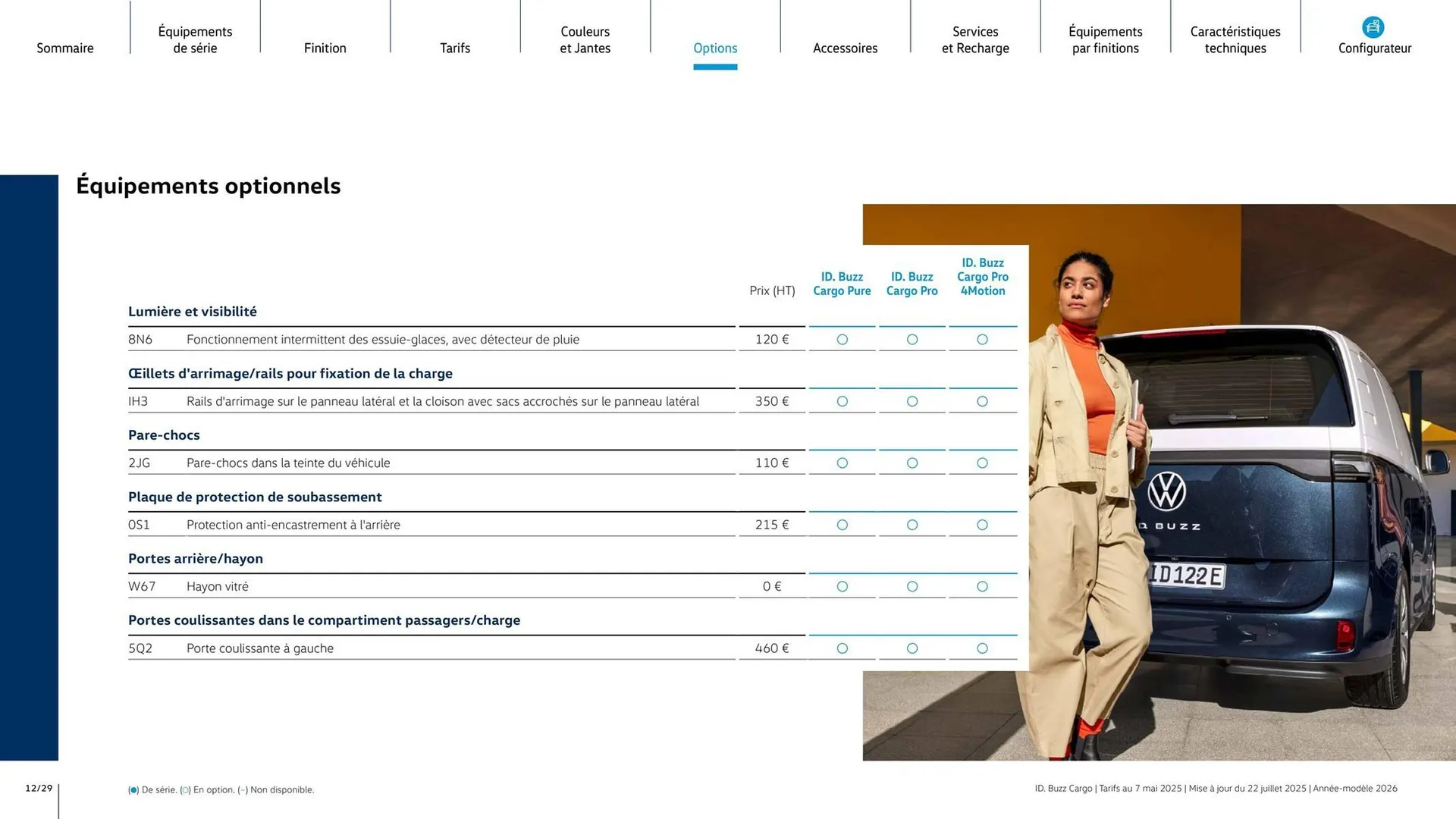Select Hayon vitré option for Cargo Pro

[912, 586]
